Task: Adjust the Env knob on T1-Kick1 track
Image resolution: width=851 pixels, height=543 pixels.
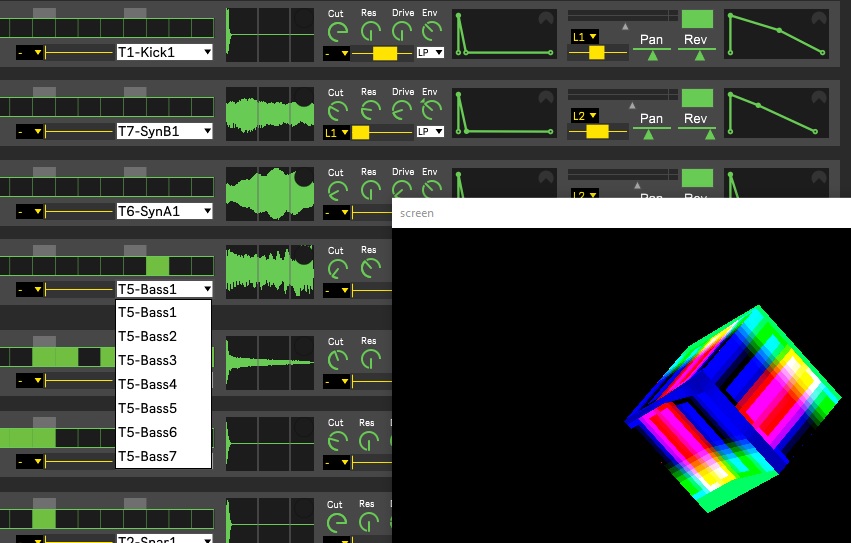Action: click(x=432, y=31)
